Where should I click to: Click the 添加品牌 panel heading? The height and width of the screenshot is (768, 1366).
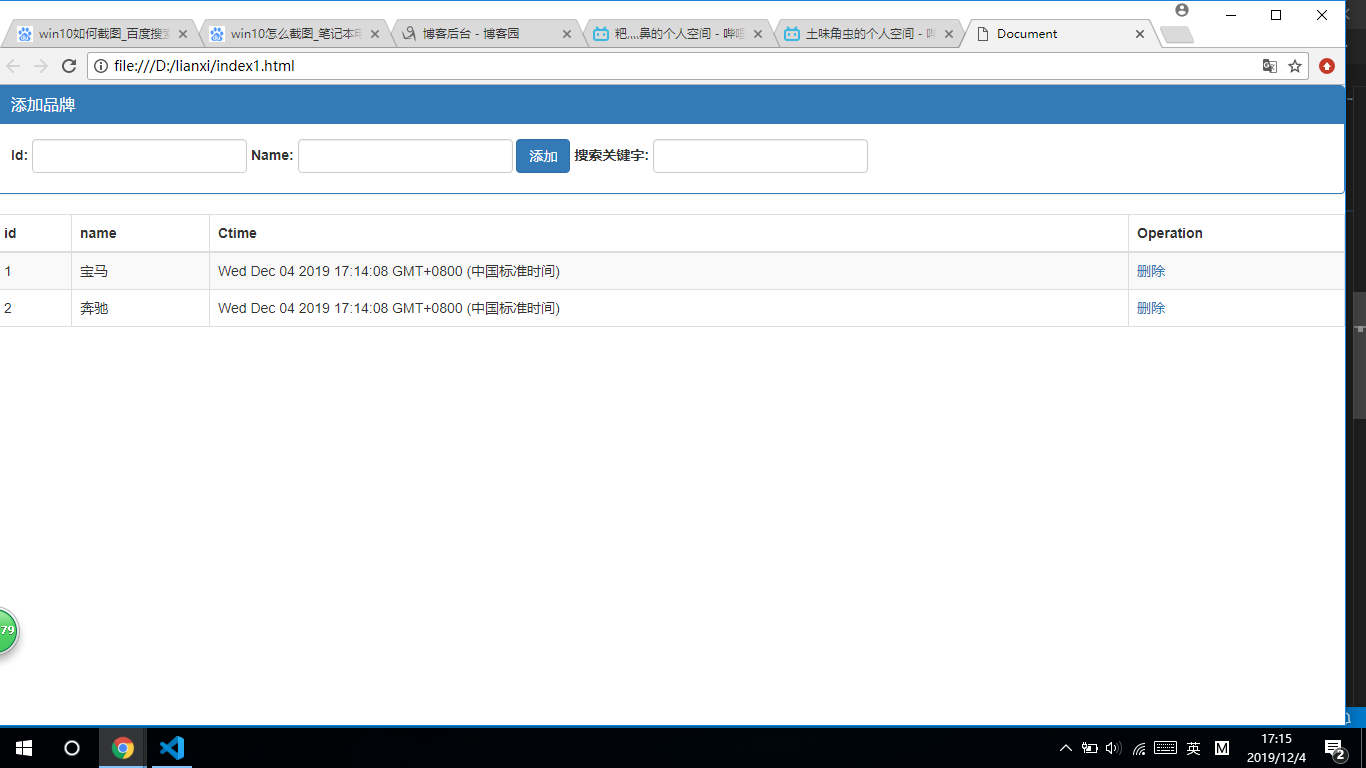click(672, 105)
